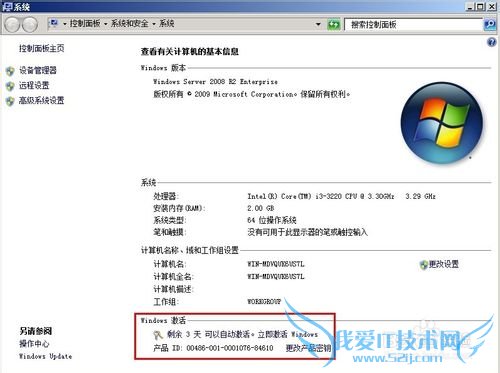The width and height of the screenshot is (500, 373).
Task: Click 更改产品密钥 link
Action: (308, 348)
